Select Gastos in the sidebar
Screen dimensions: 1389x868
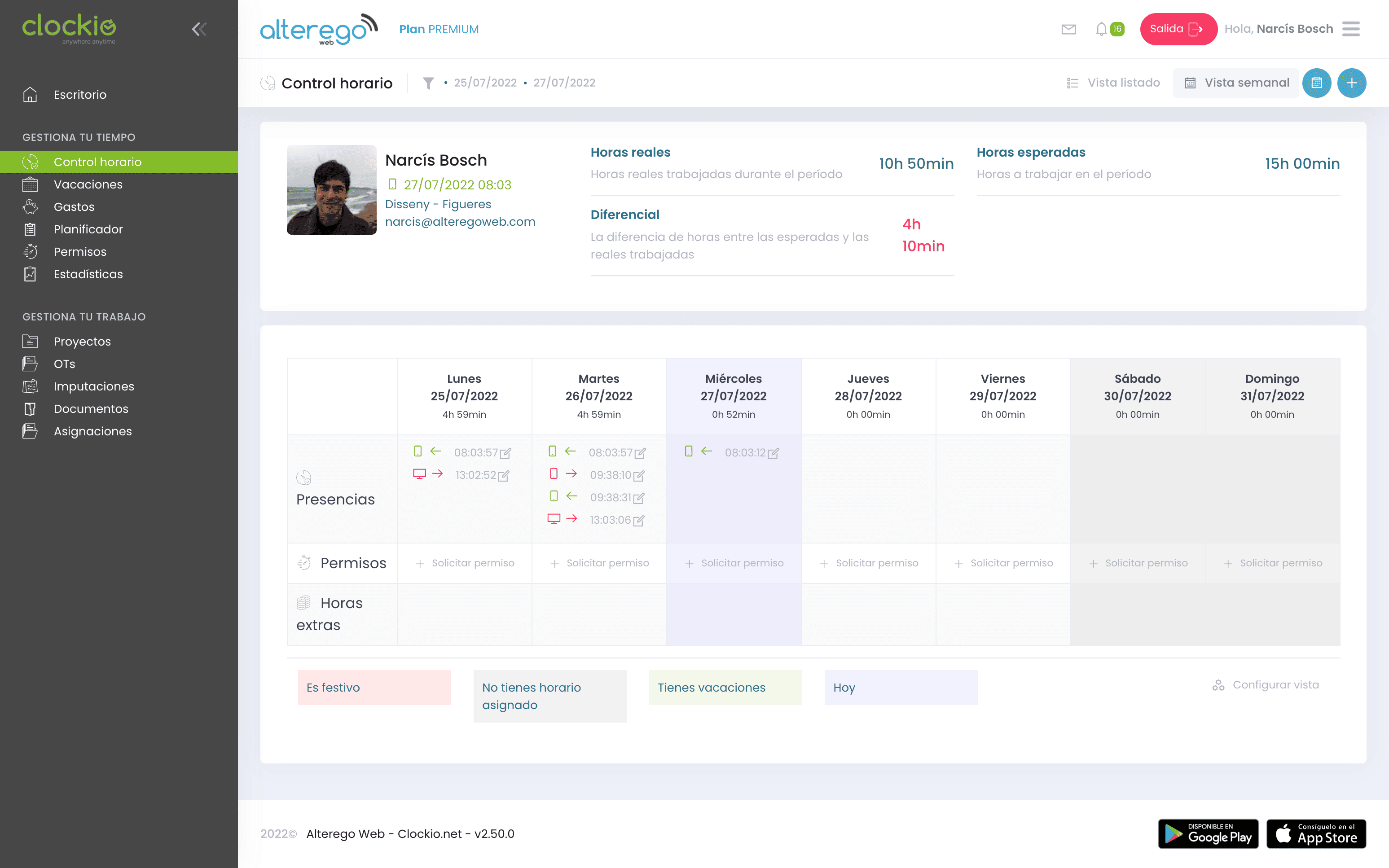(74, 206)
